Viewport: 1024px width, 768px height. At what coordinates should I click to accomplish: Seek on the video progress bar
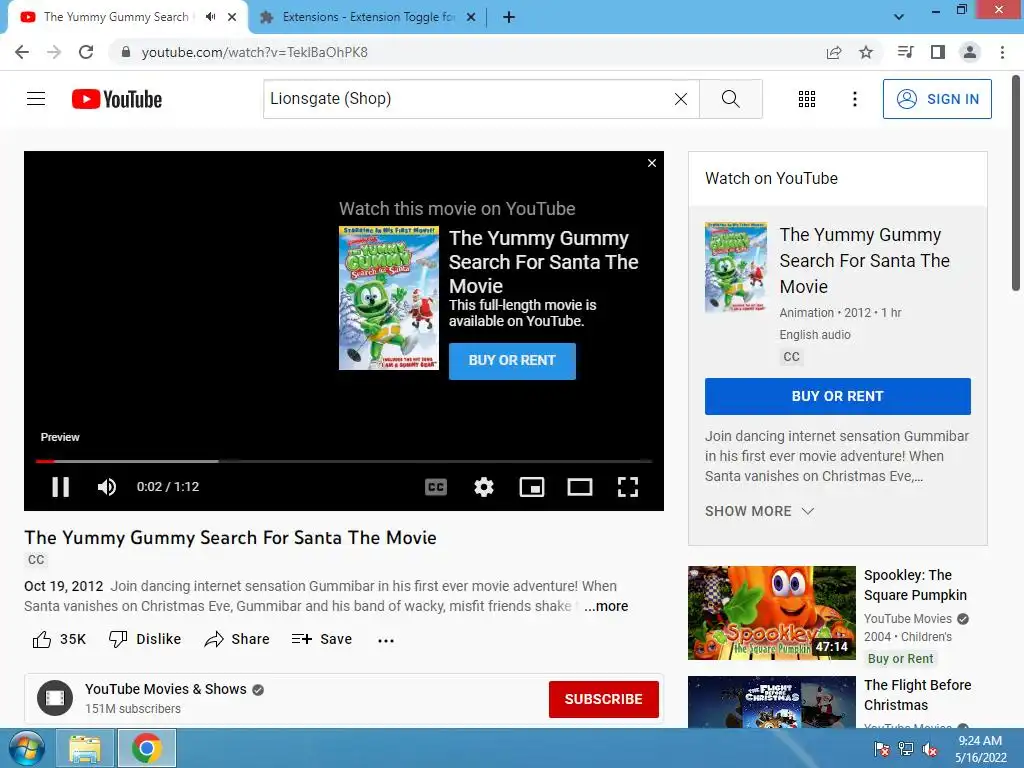(x=344, y=461)
